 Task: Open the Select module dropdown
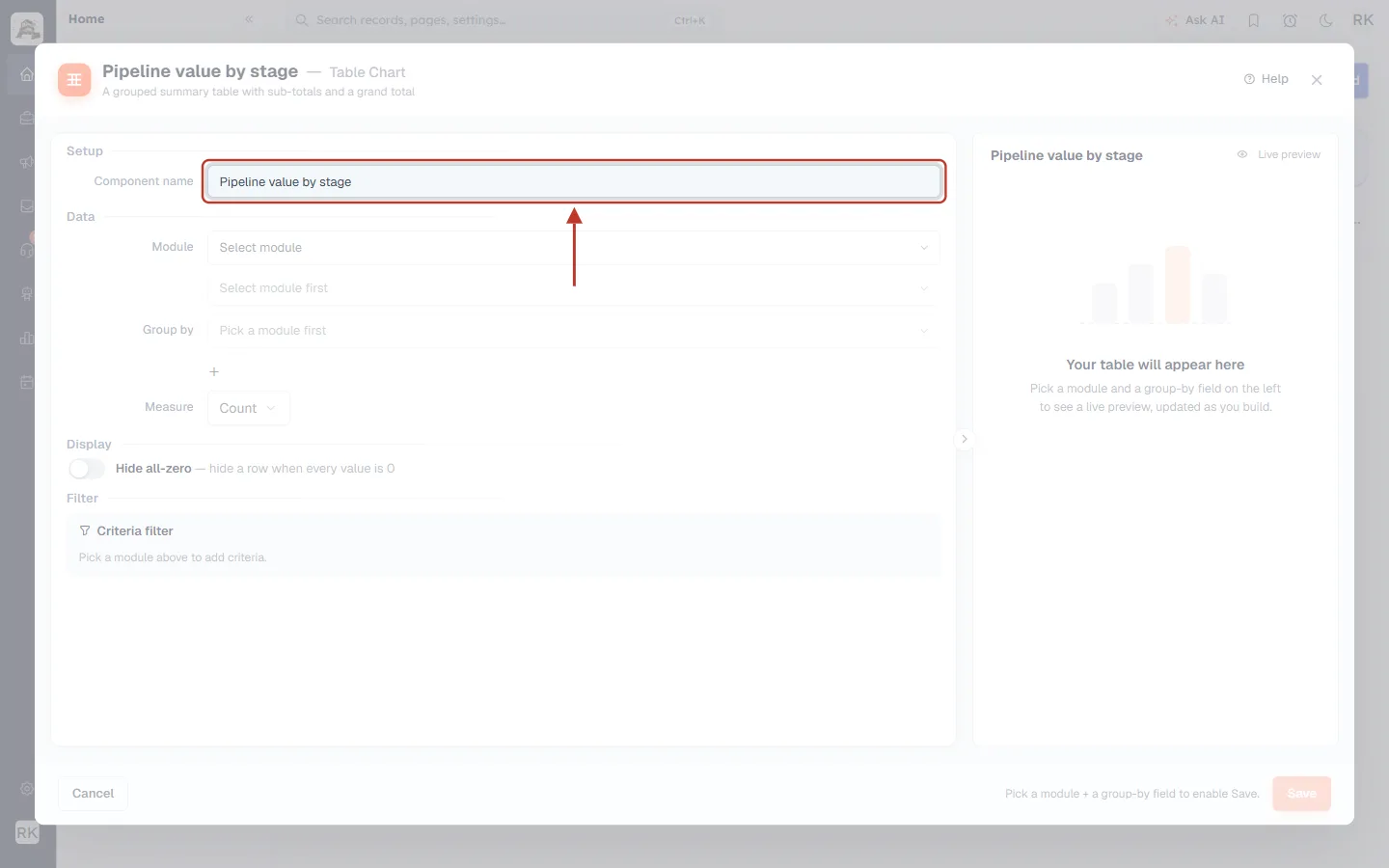(574, 248)
